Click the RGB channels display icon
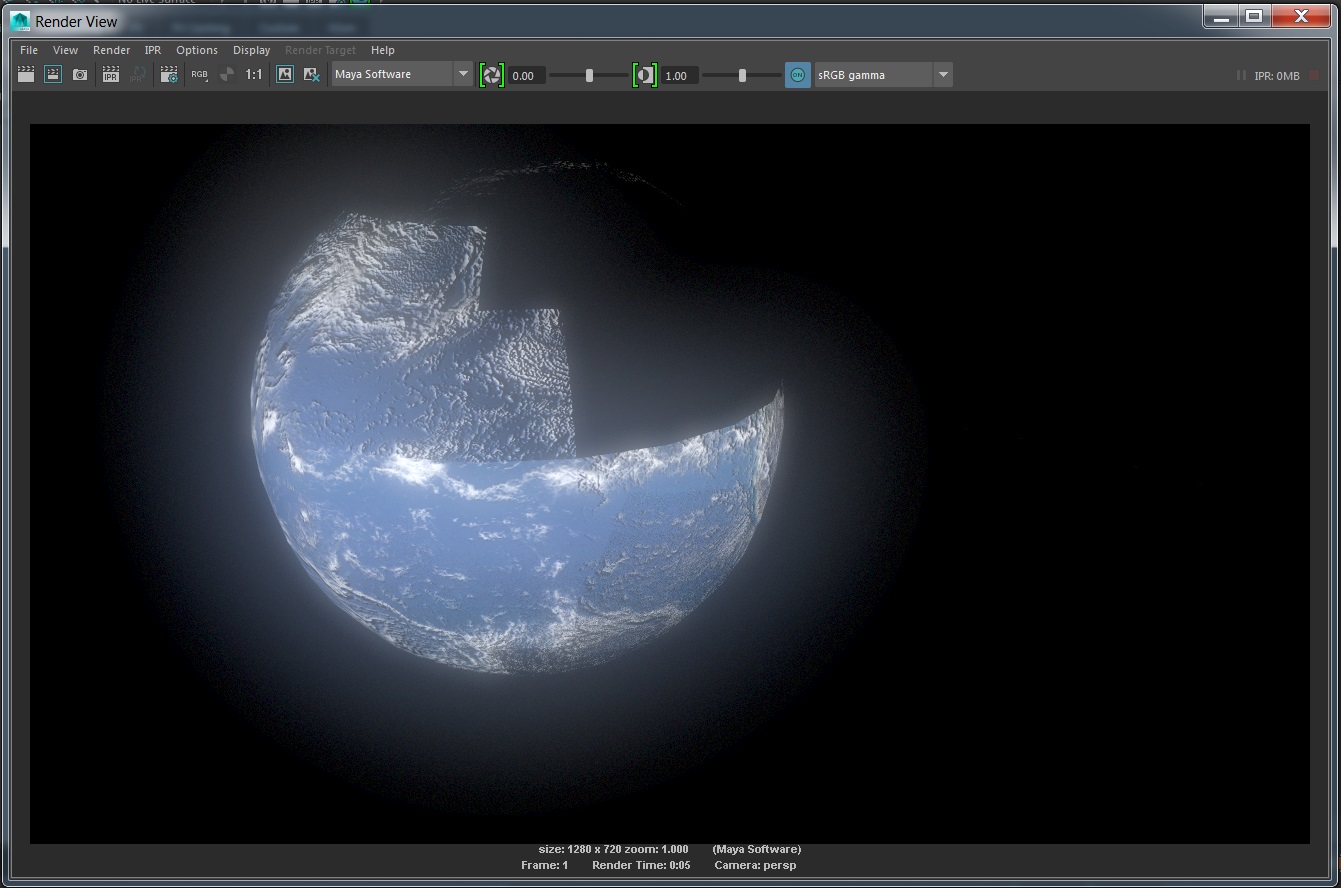 (x=200, y=74)
